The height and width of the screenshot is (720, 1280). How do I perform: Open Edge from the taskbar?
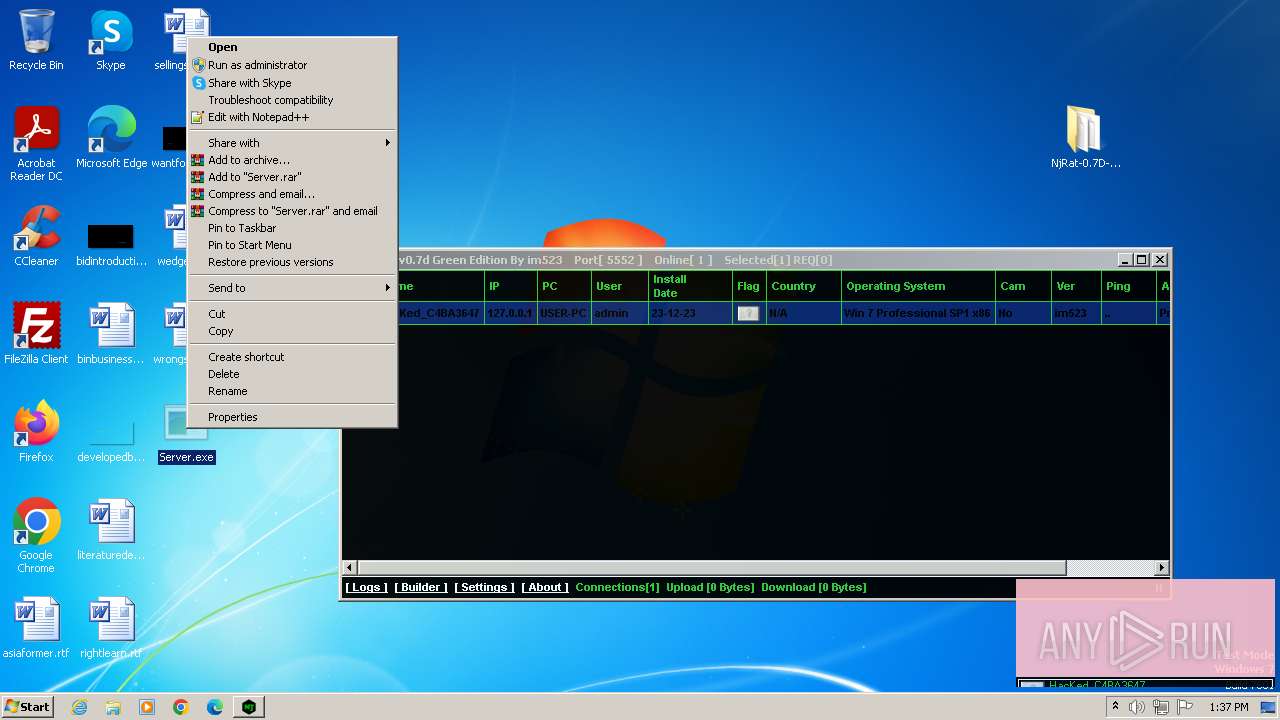(215, 707)
